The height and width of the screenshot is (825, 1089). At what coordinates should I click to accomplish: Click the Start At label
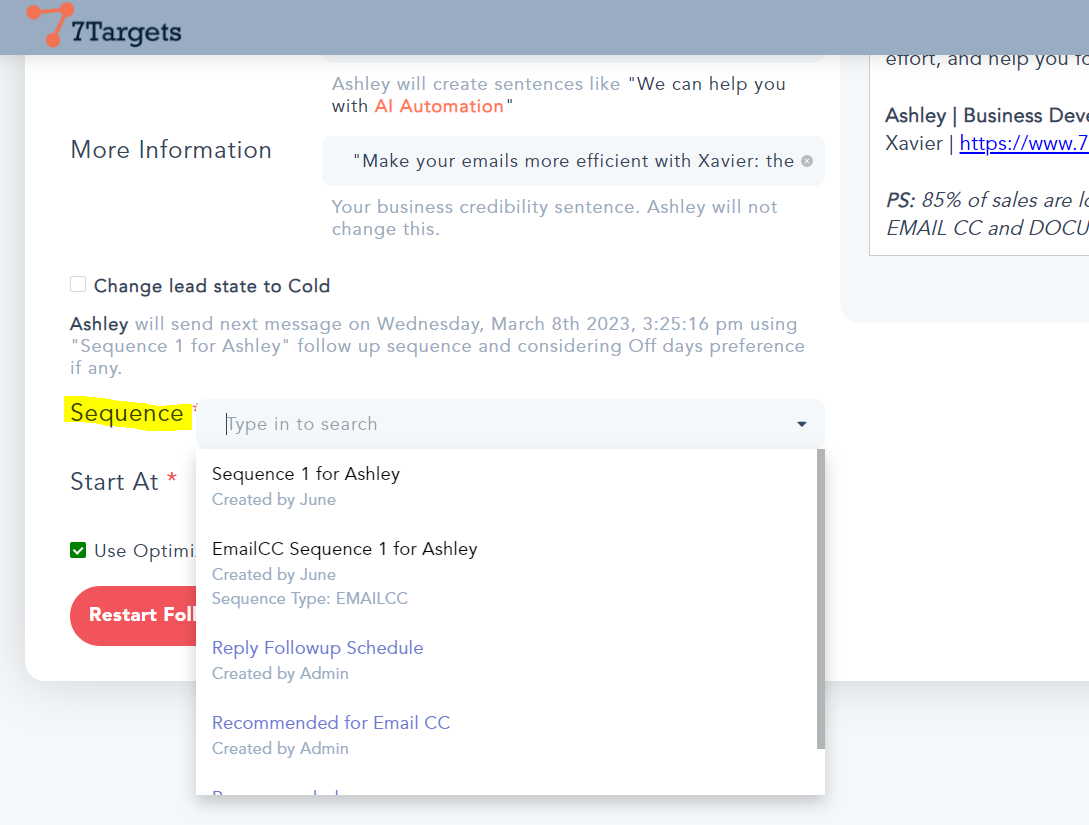click(114, 482)
